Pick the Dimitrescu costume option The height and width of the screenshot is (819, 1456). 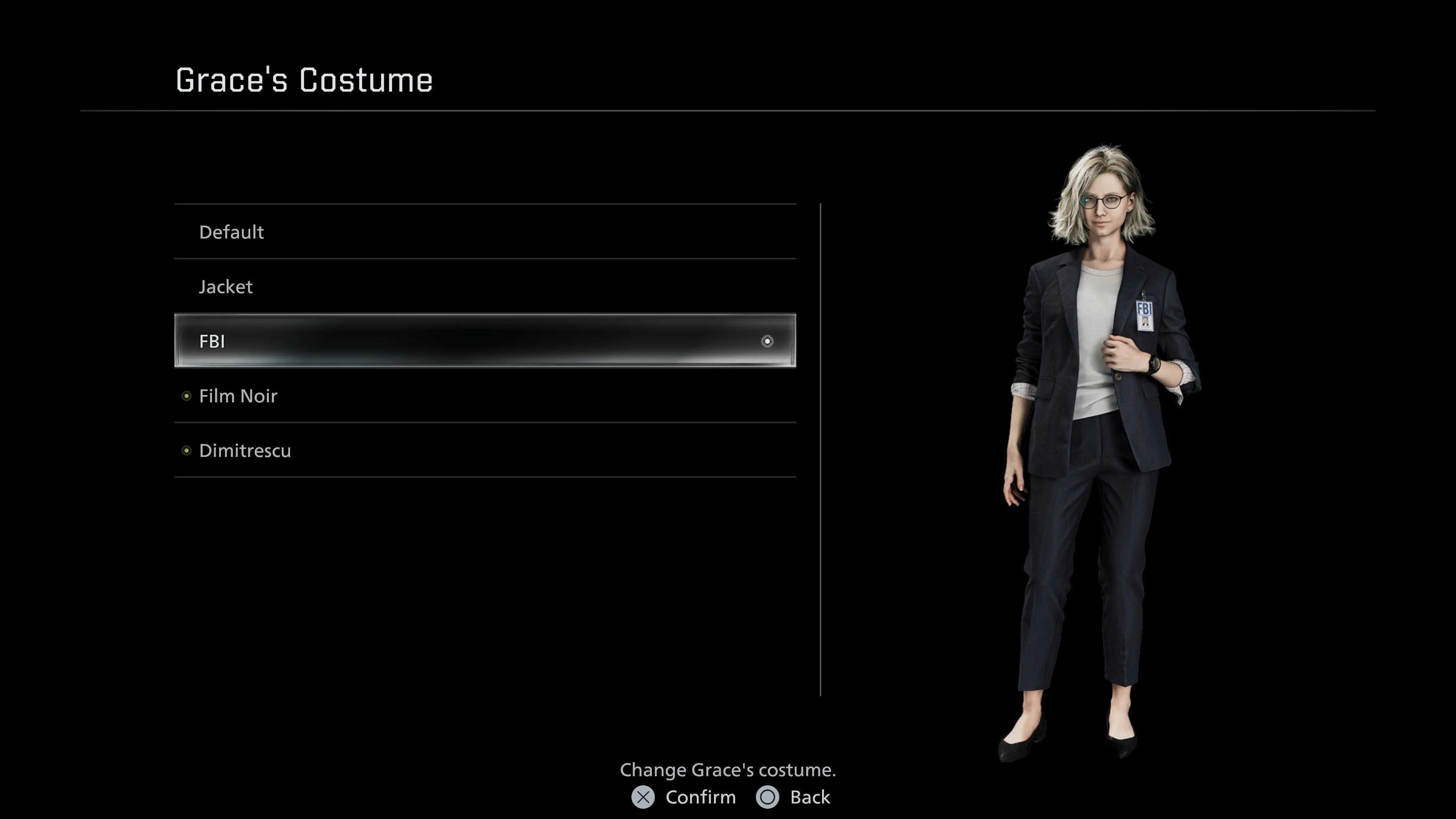pos(245,450)
